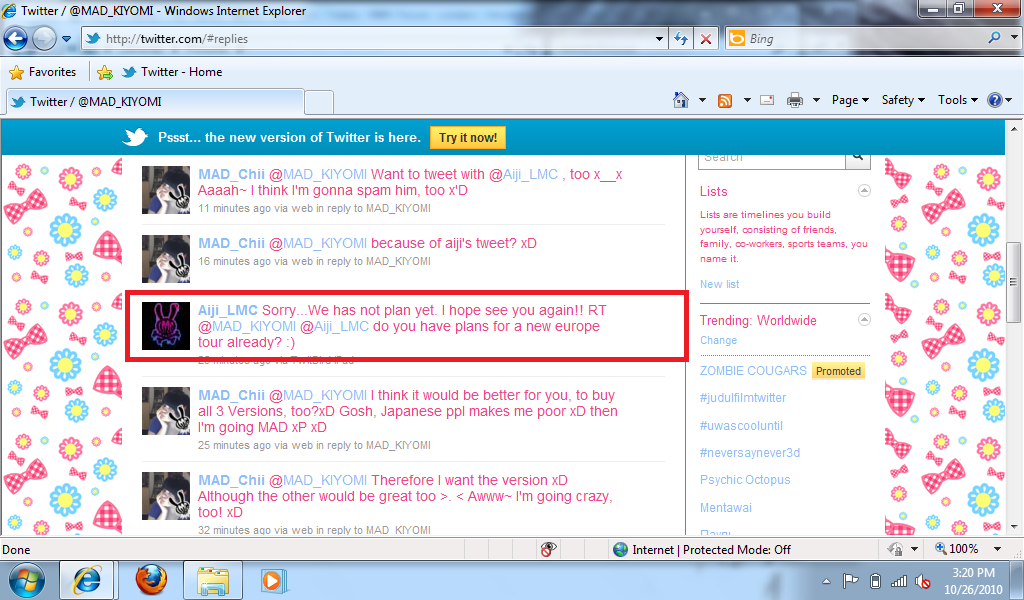This screenshot has width=1024, height=600.
Task: Click the scrollbar down arrow
Action: (x=1014, y=527)
